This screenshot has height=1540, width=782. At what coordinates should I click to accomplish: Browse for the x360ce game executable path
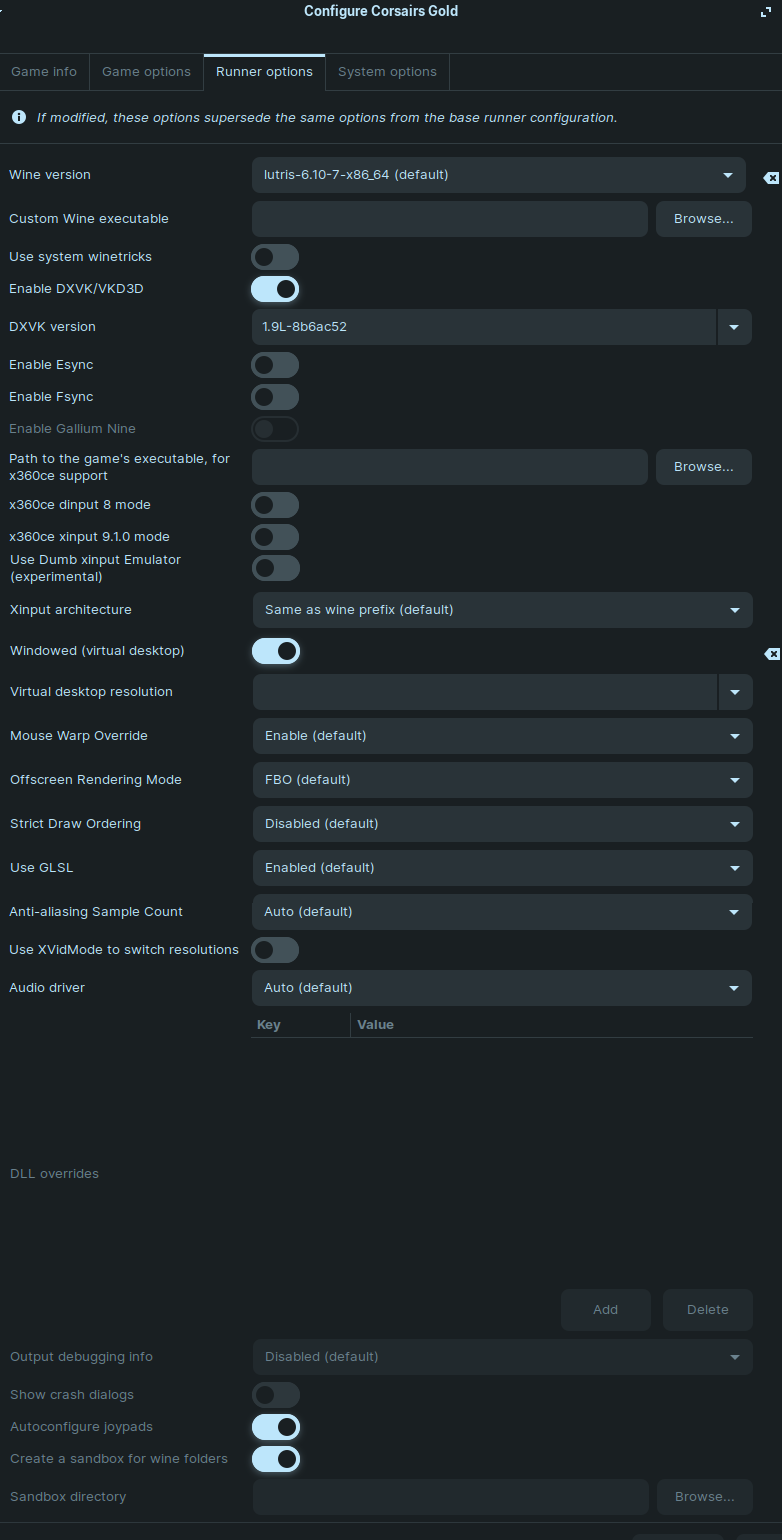[x=703, y=467]
